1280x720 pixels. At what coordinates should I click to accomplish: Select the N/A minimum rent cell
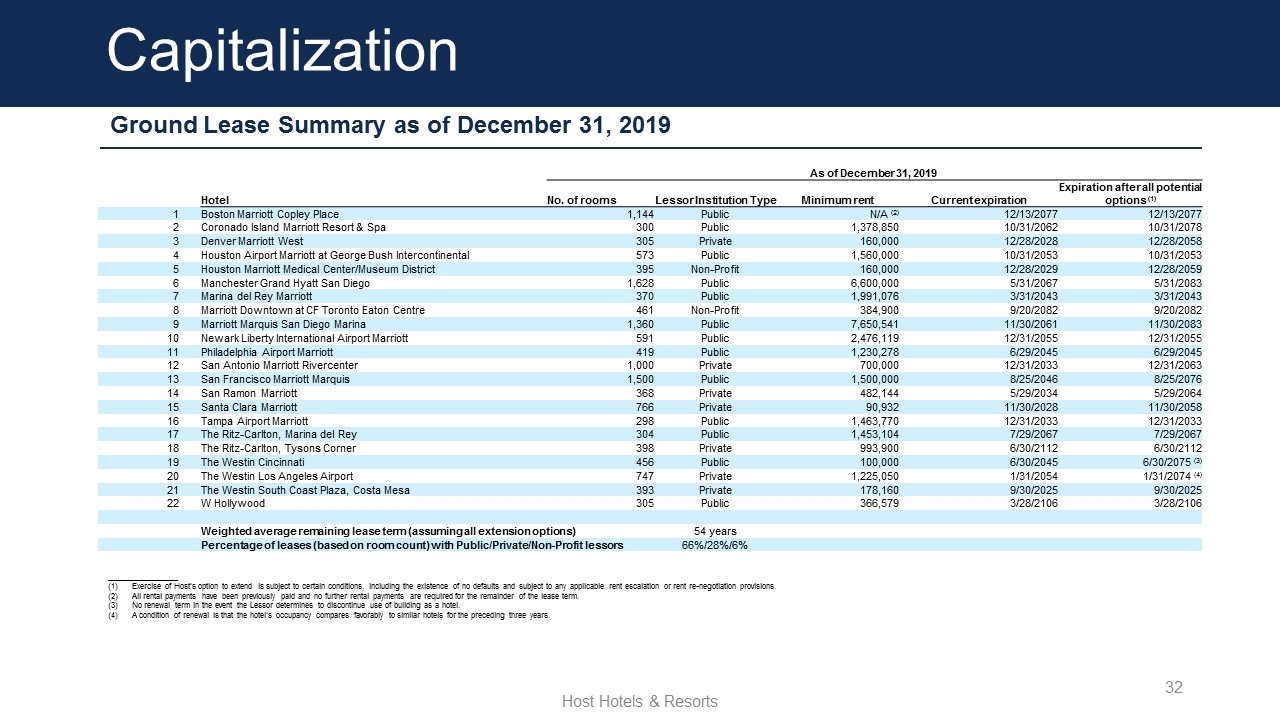[884, 214]
